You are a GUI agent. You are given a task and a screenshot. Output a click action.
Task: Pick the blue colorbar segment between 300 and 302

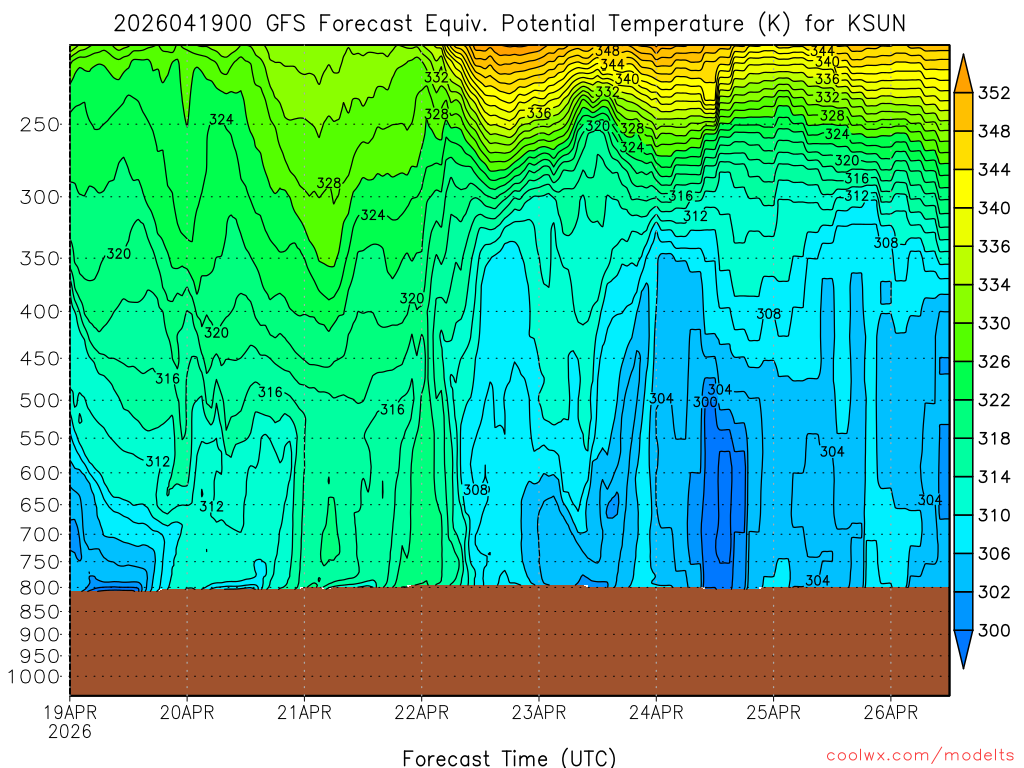point(963,611)
